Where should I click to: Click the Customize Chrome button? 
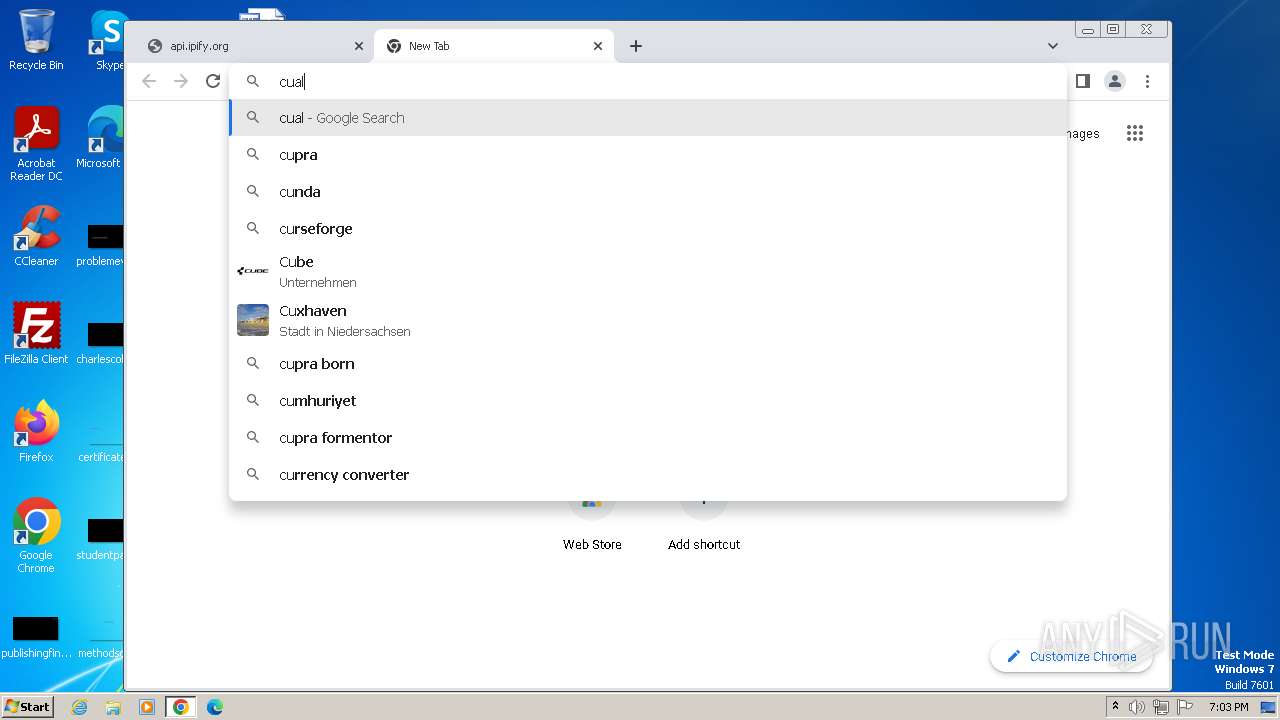(1071, 656)
